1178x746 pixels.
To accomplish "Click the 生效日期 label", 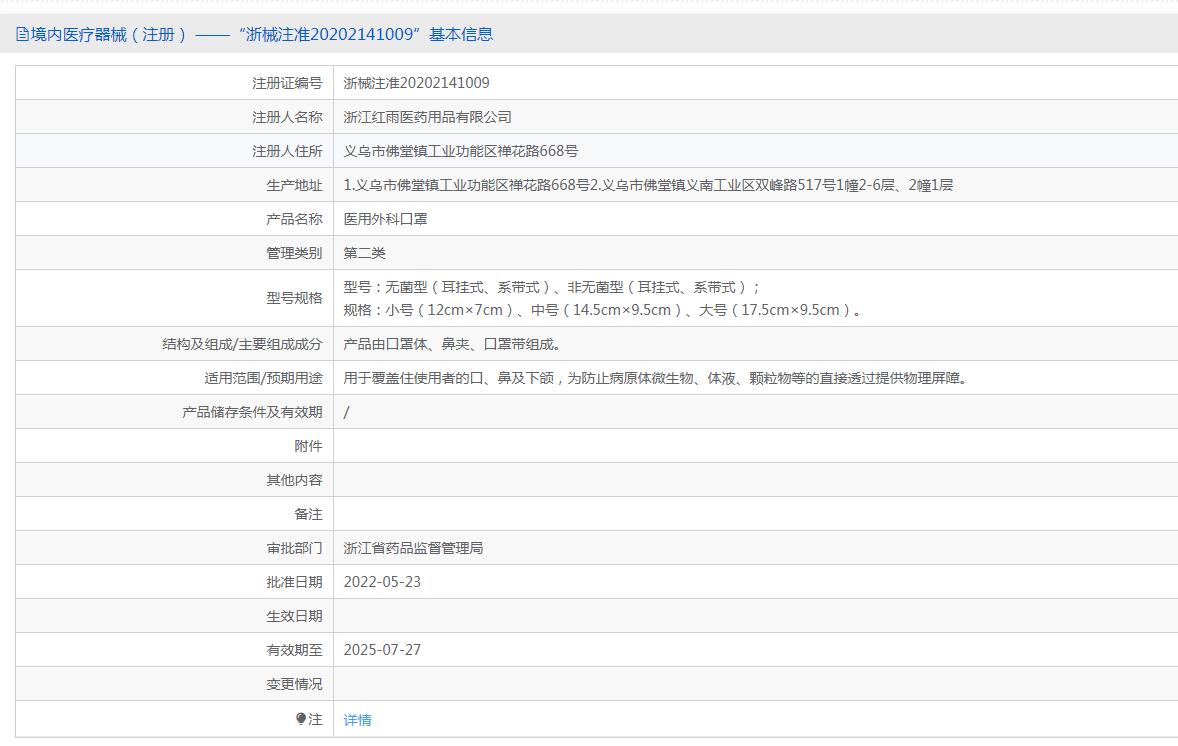I will pos(294,616).
